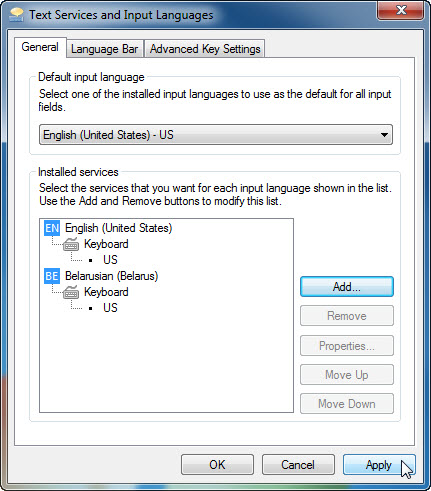Image resolution: width=431 pixels, height=491 pixels.
Task: Open the Language Bar tab
Action: pos(104,49)
